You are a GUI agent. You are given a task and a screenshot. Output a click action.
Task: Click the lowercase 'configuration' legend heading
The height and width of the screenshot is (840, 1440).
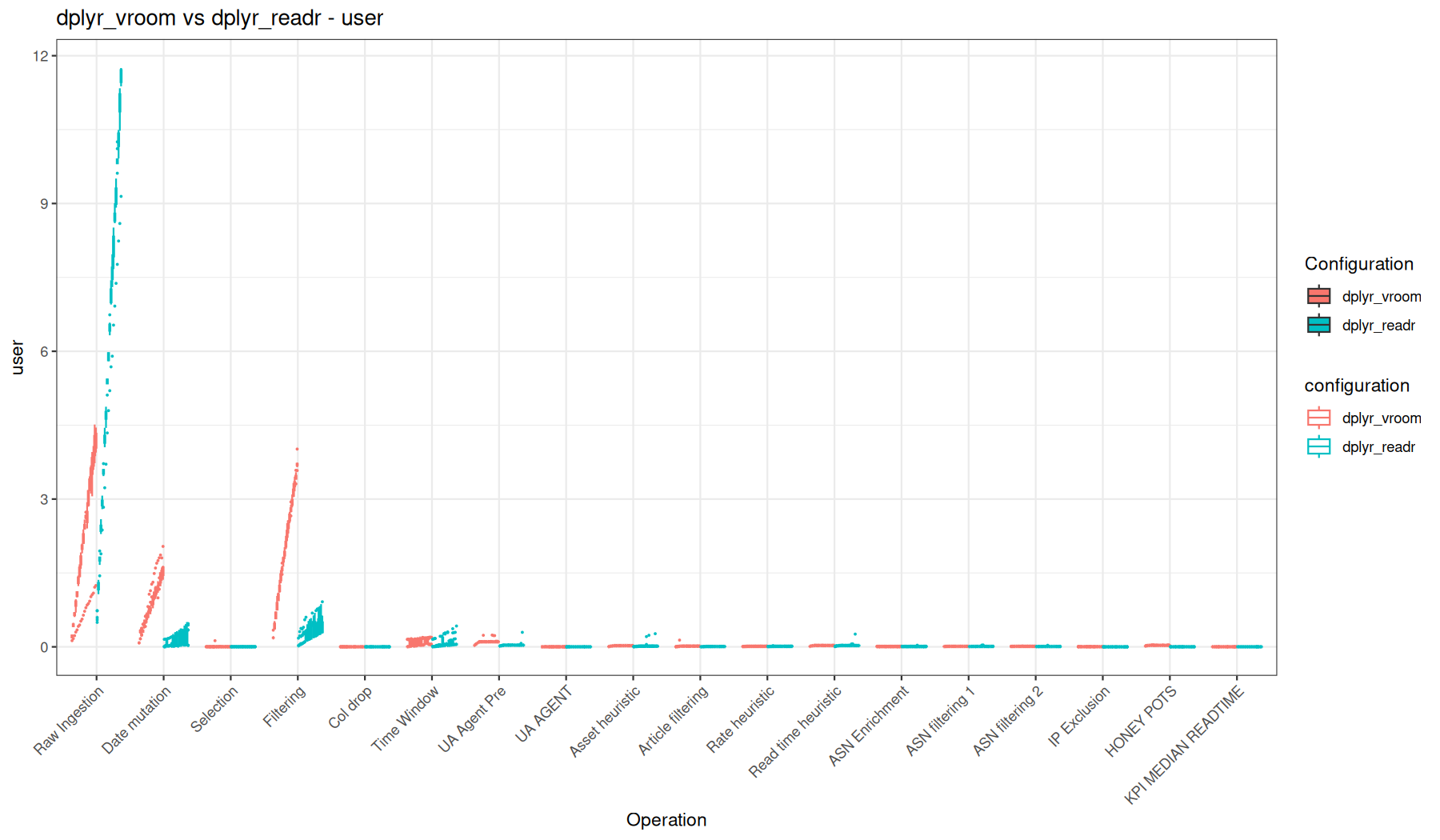pyautogui.click(x=1357, y=386)
